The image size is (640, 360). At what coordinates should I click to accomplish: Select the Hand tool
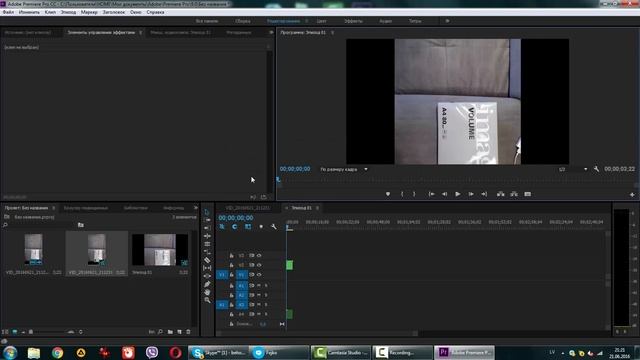click(207, 292)
